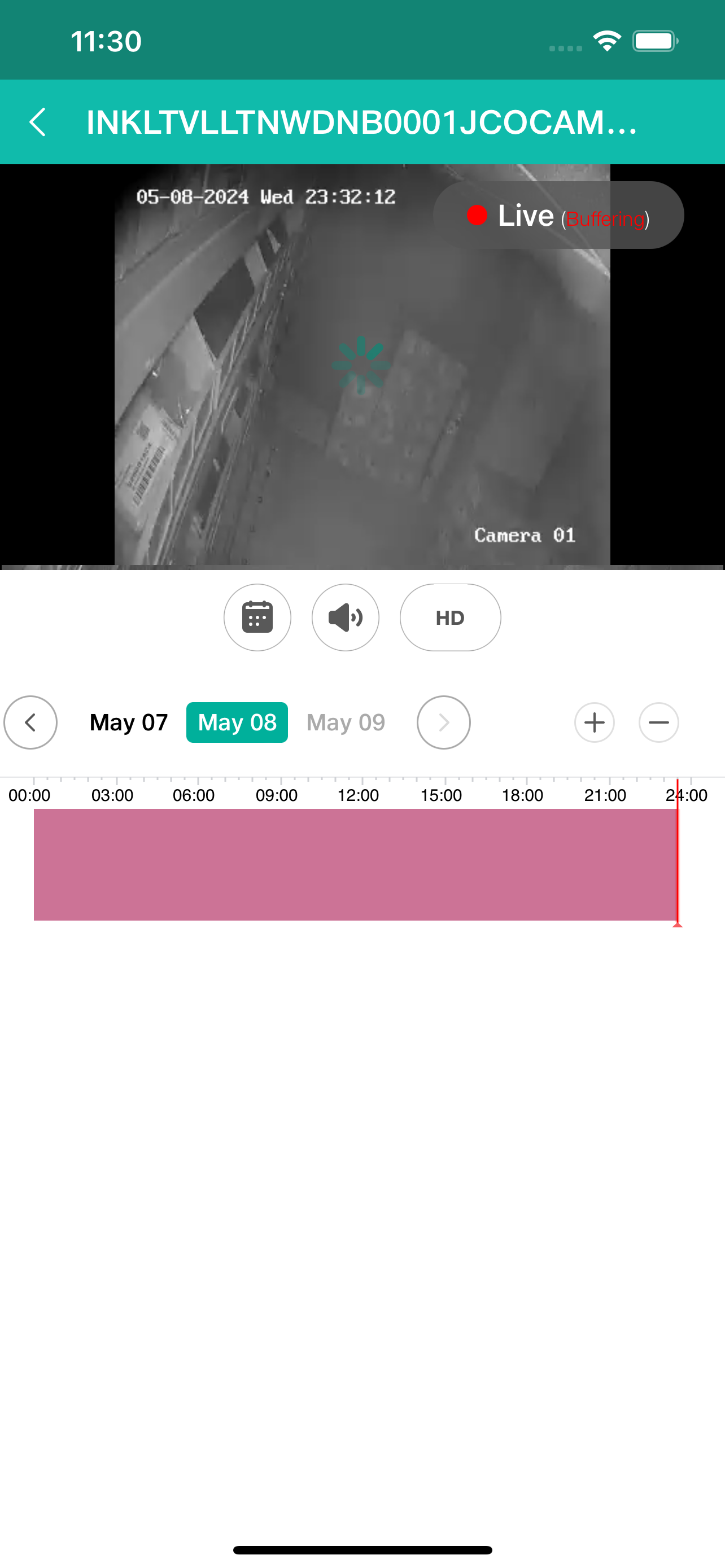Tap the Wi-Fi status icon

(607, 41)
